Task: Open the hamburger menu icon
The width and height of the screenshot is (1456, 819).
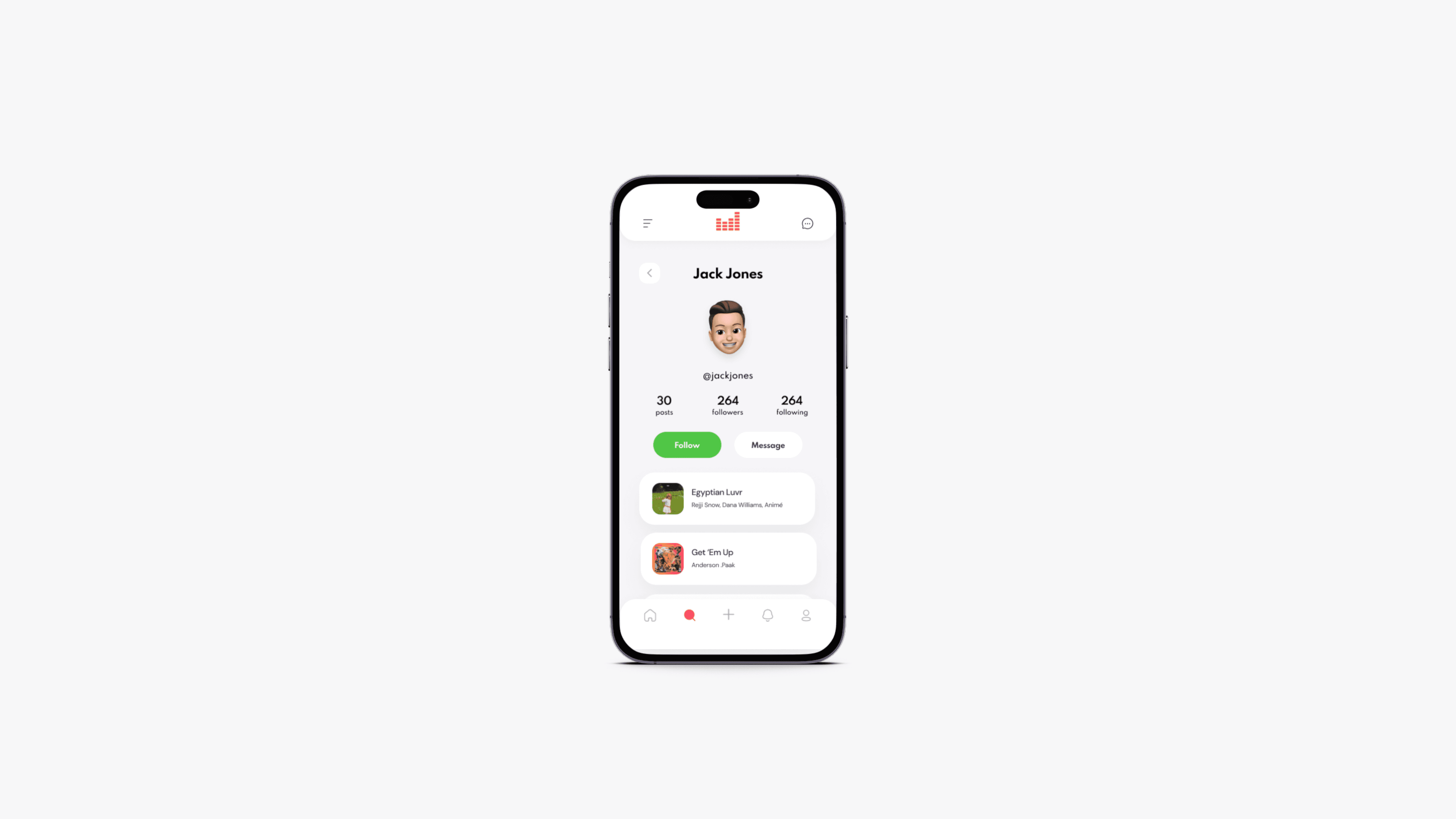Action: (648, 223)
